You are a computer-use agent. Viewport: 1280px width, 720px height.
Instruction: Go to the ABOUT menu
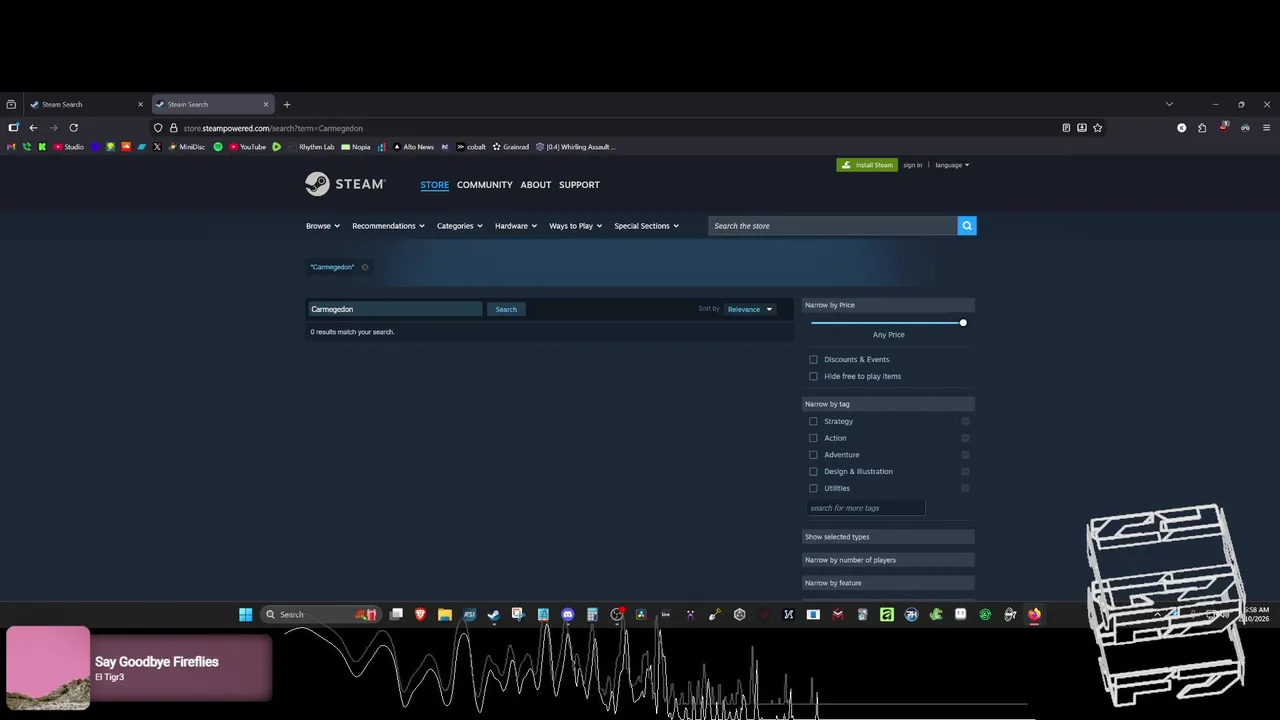tap(535, 185)
